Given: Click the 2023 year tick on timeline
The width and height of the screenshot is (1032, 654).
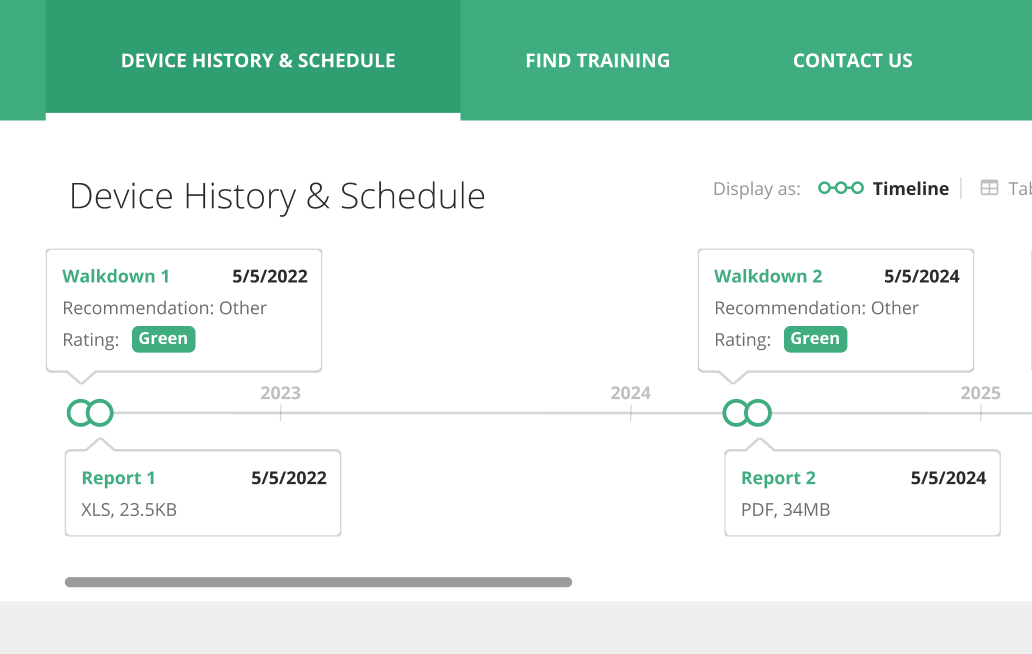Looking at the screenshot, I should 280,394.
